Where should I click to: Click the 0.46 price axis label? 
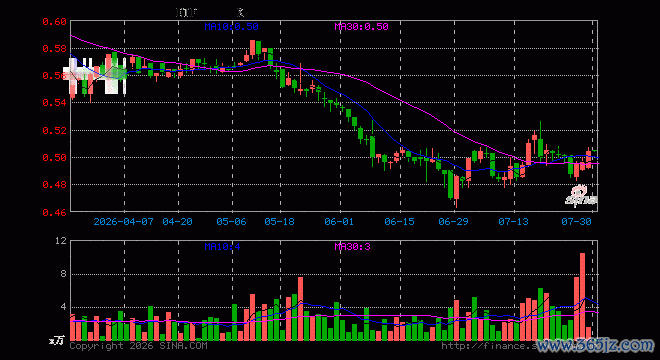click(54, 212)
